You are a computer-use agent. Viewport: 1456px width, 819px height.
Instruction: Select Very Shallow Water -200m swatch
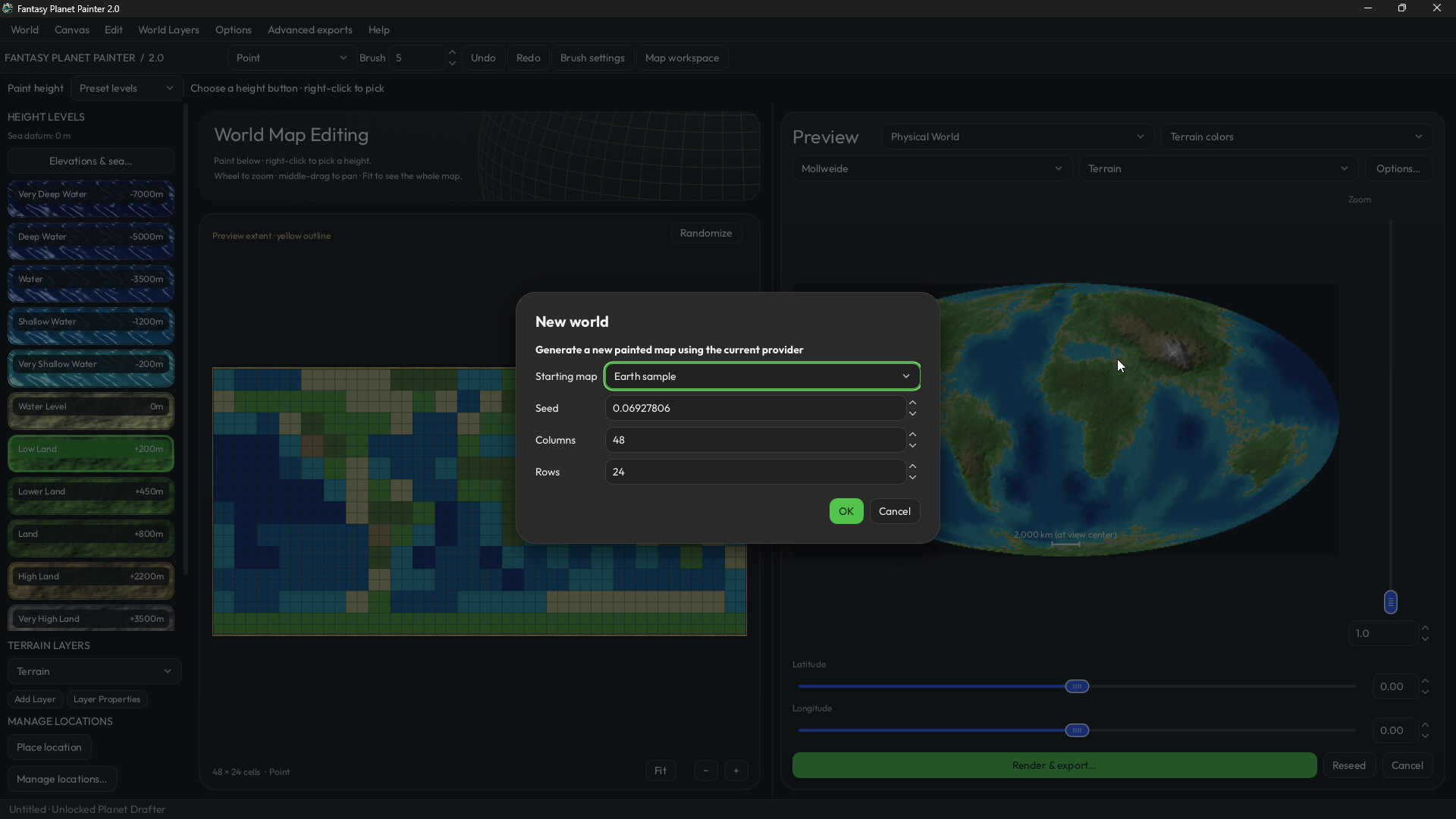click(x=91, y=369)
